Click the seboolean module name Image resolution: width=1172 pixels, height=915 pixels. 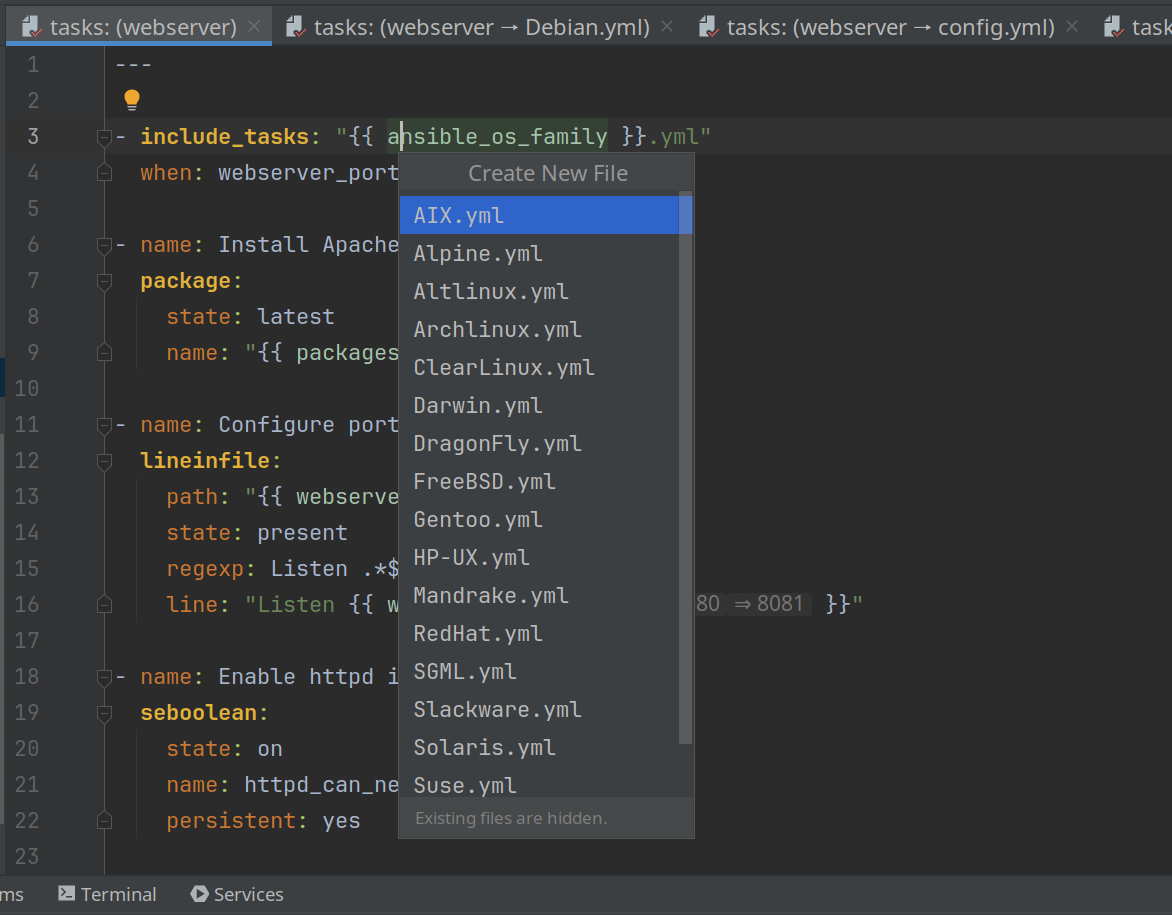point(199,713)
